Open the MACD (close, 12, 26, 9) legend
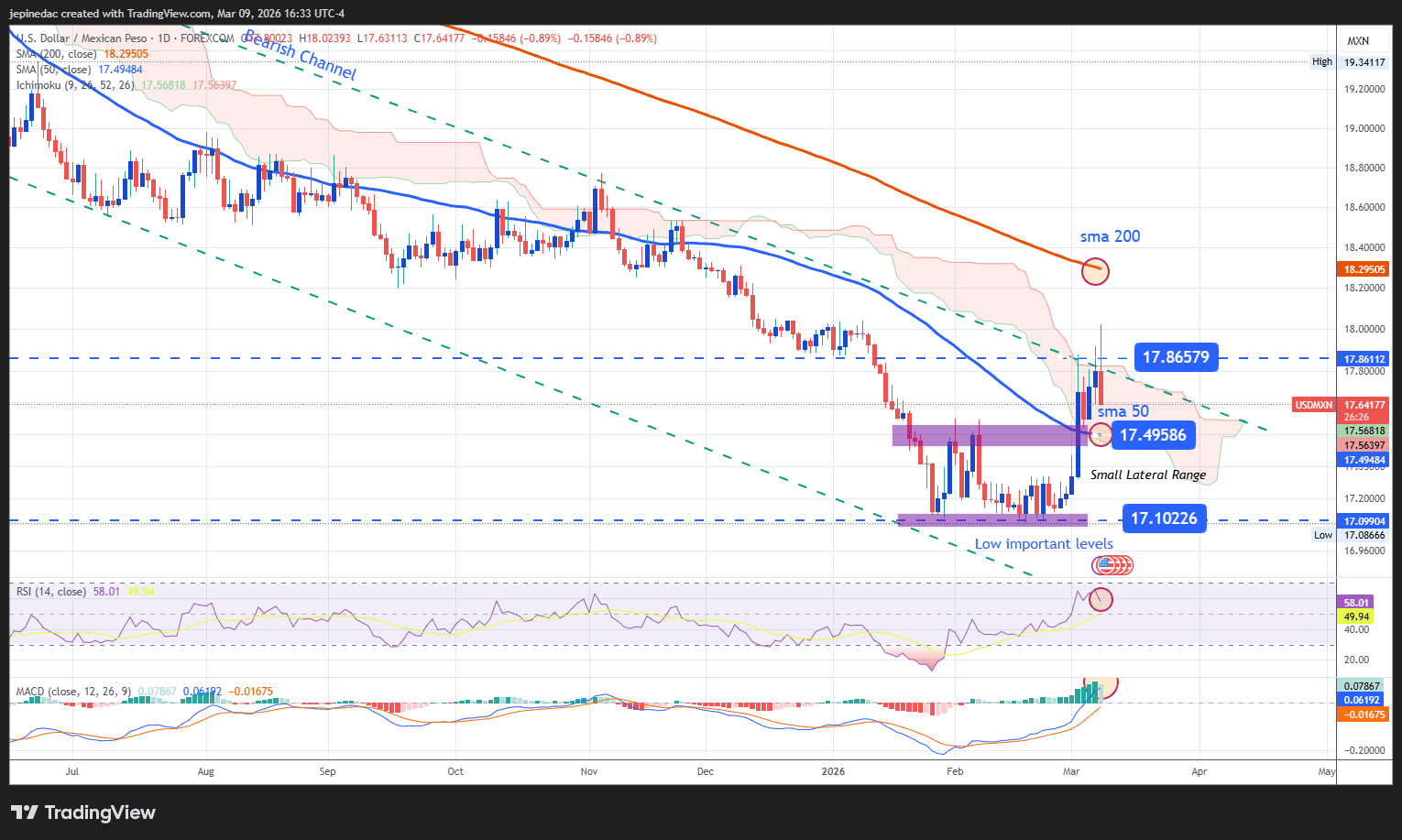Image resolution: width=1402 pixels, height=840 pixels. pos(144,692)
